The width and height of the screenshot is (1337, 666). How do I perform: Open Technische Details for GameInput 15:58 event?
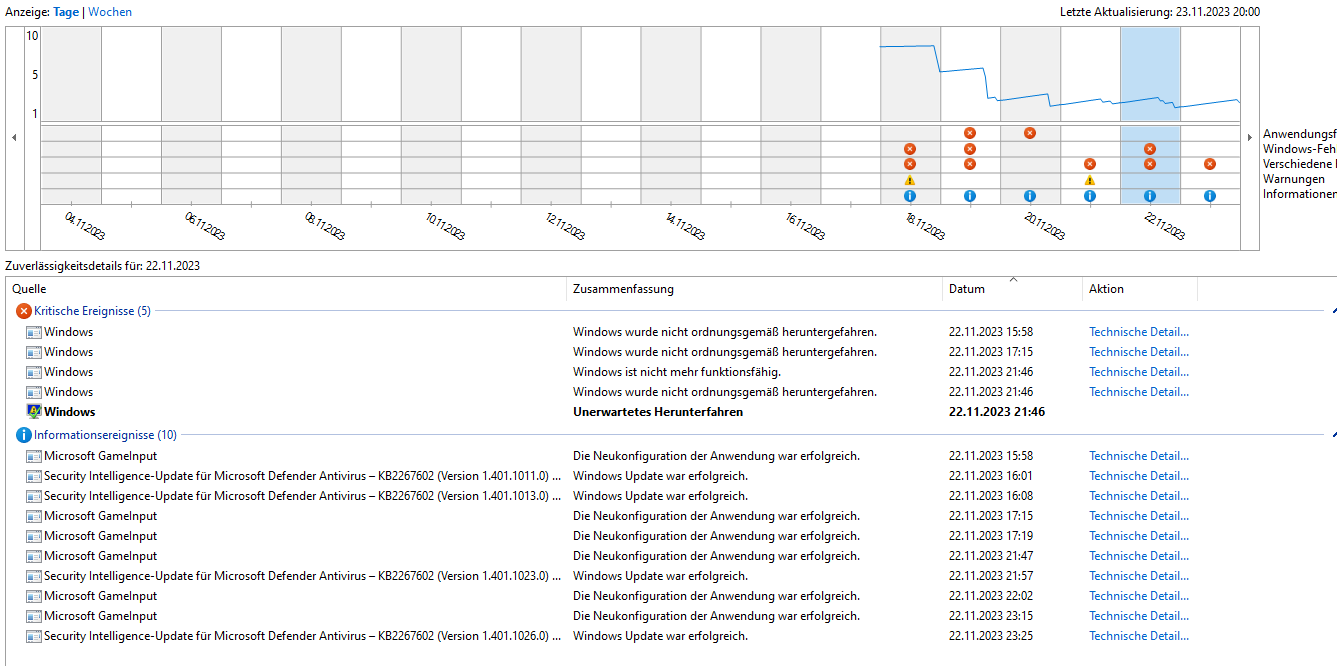[x=1139, y=456]
